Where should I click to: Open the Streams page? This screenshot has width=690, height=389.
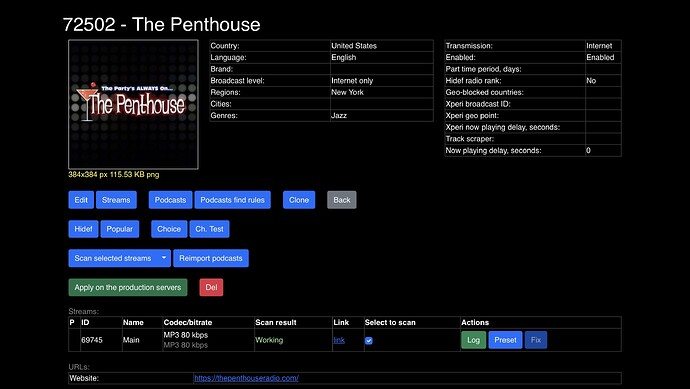coord(116,200)
